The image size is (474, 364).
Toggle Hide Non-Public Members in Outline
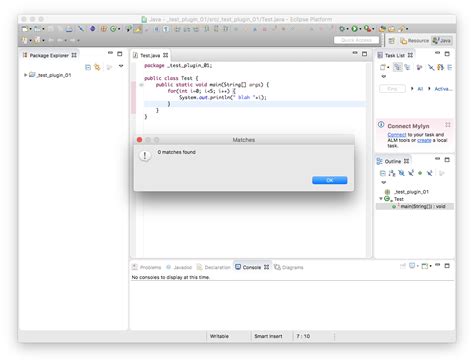click(420, 173)
